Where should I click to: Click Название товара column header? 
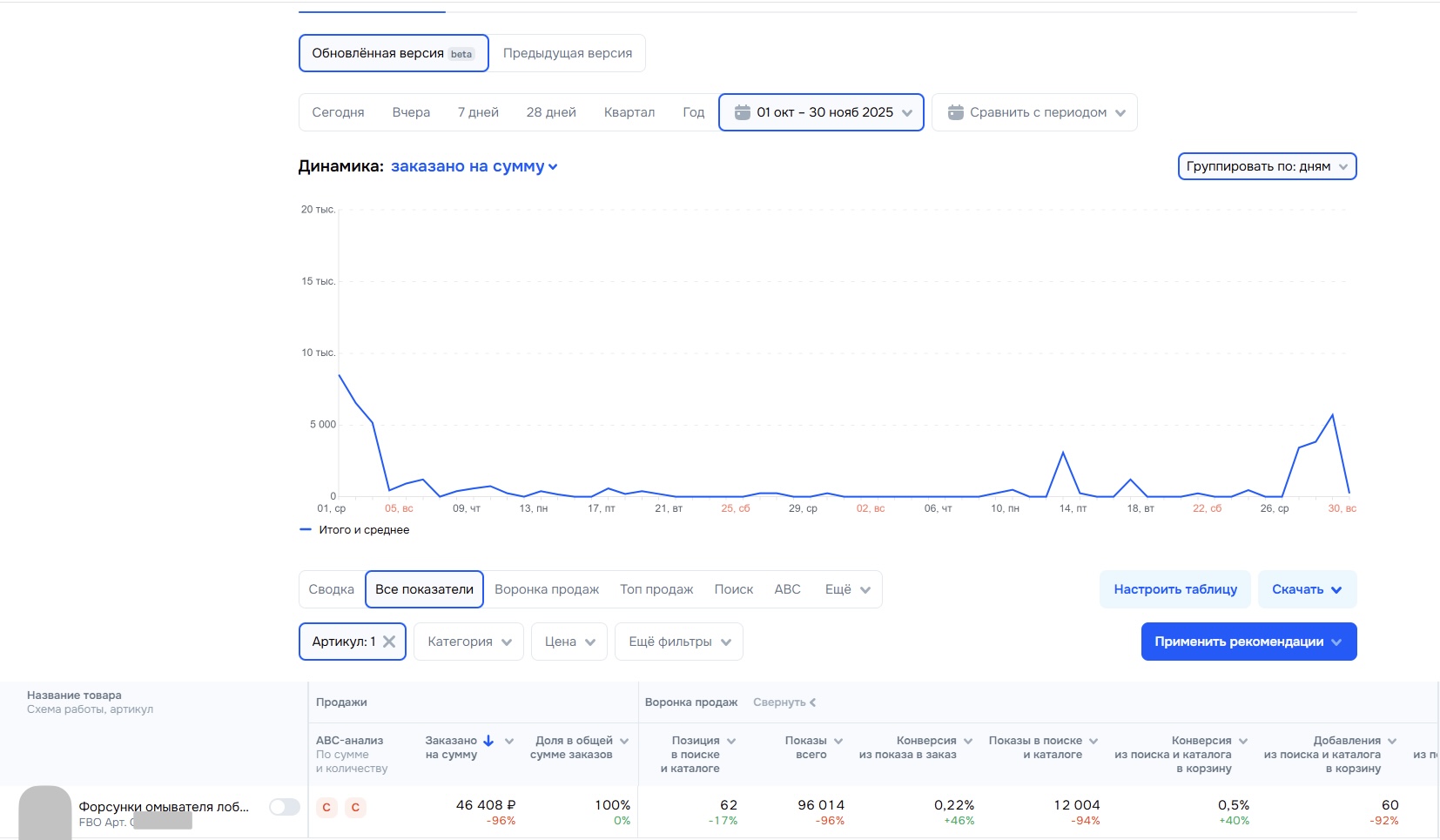pos(74,696)
